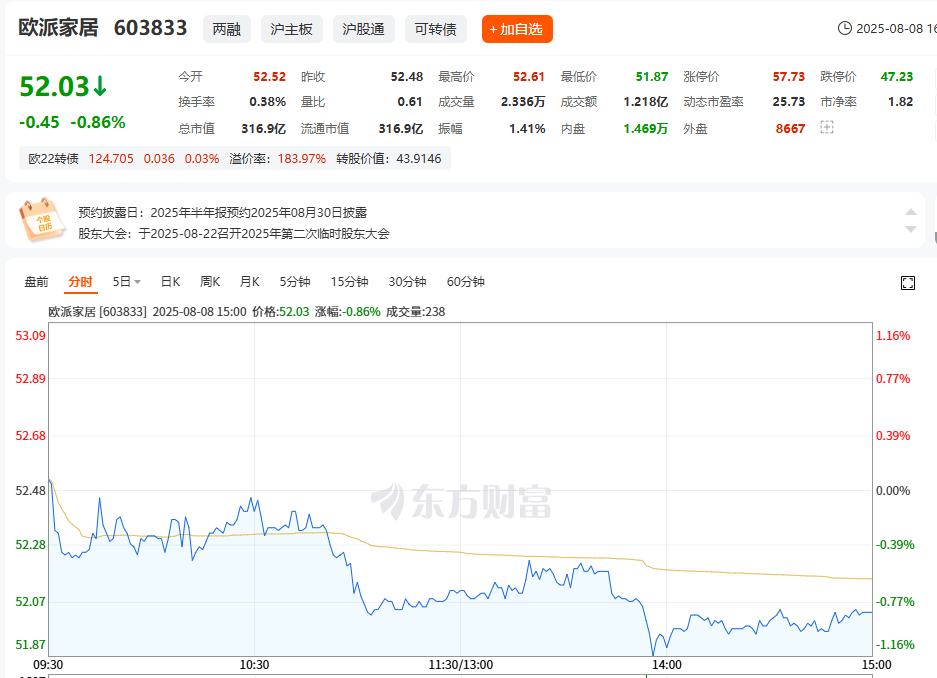This screenshot has width=937, height=678.
Task: Click the fullscreen chart icon
Action: pos(908,283)
